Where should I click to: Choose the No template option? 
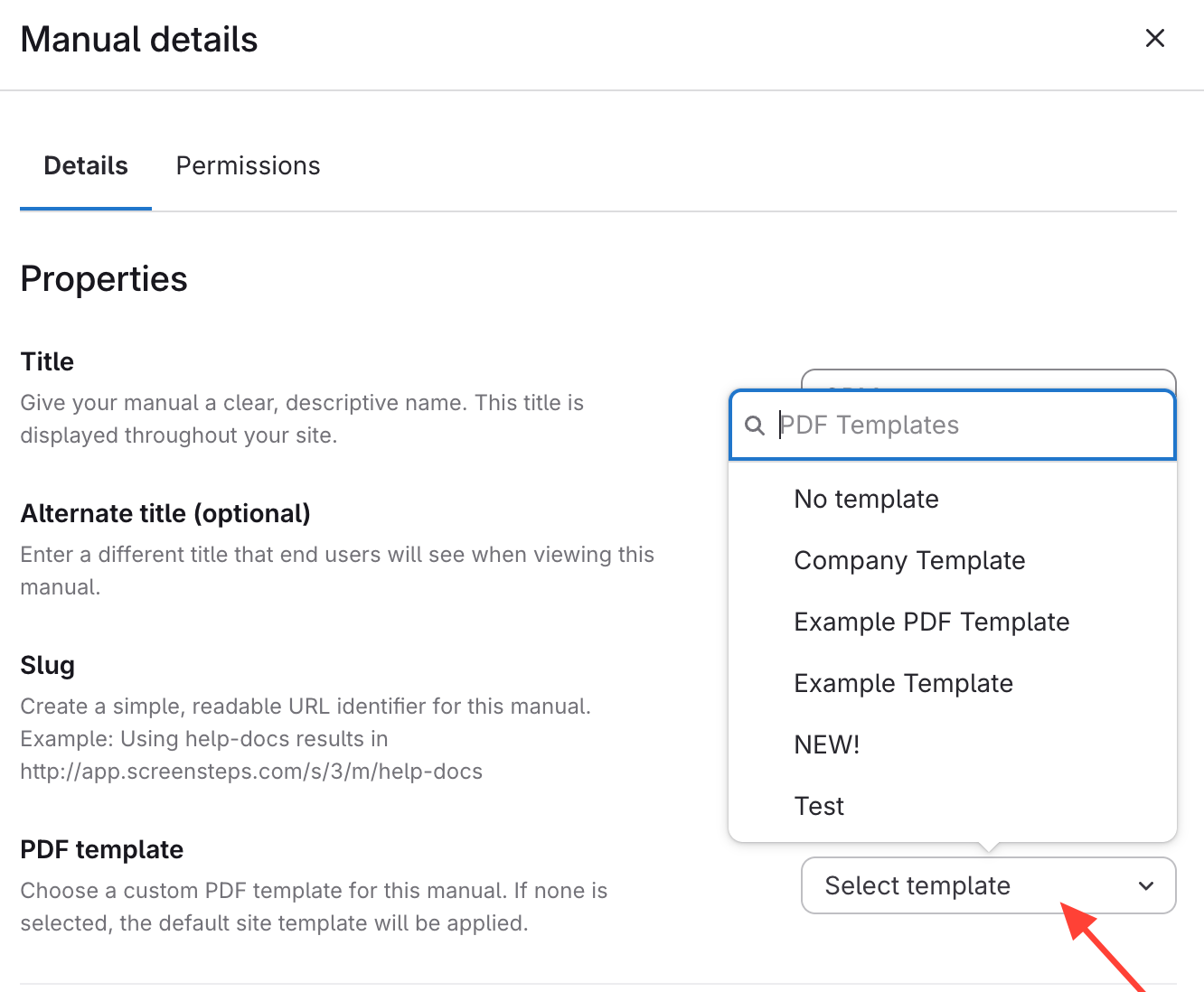866,500
